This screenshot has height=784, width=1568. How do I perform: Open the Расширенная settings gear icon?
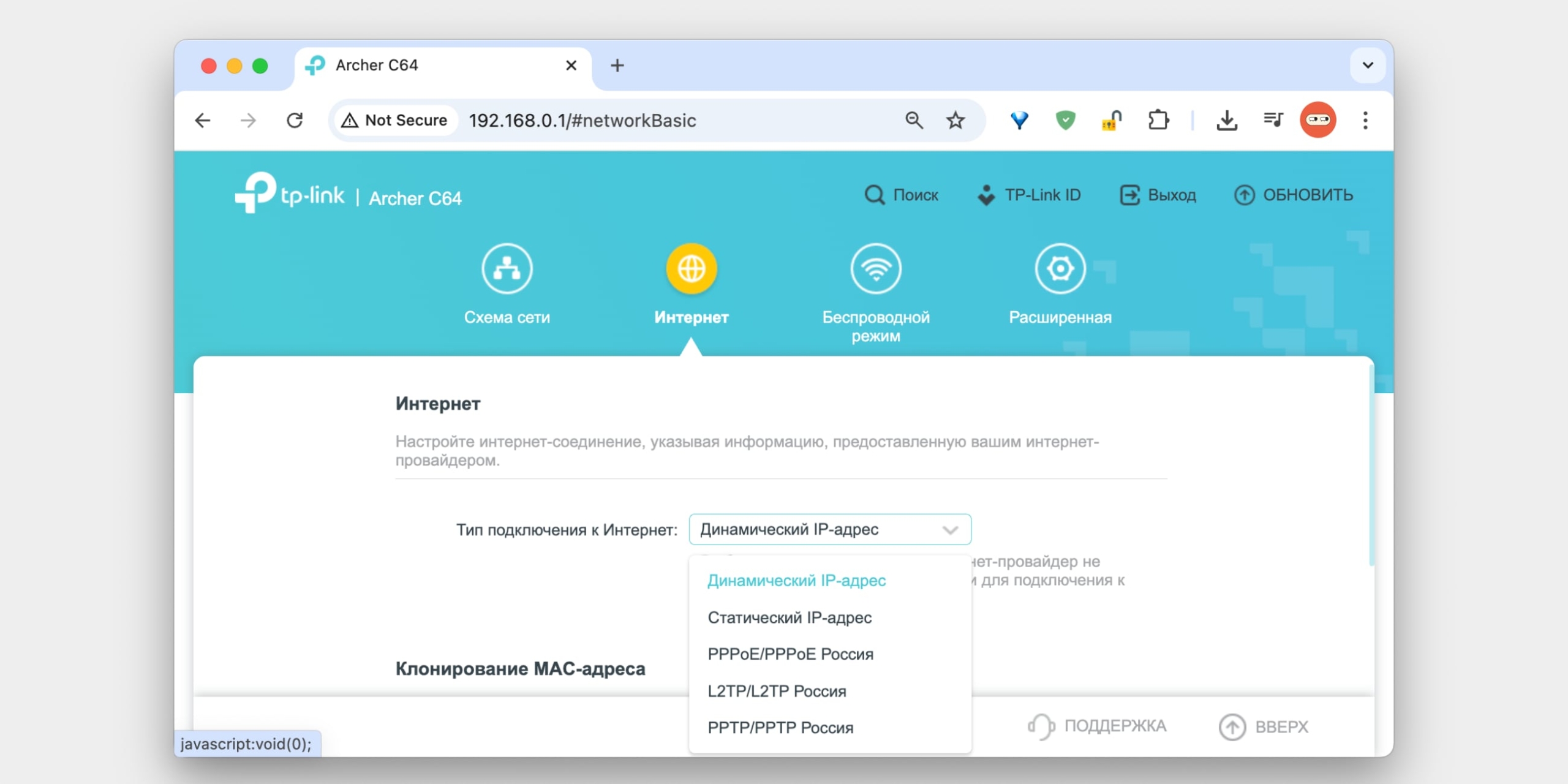[1060, 268]
